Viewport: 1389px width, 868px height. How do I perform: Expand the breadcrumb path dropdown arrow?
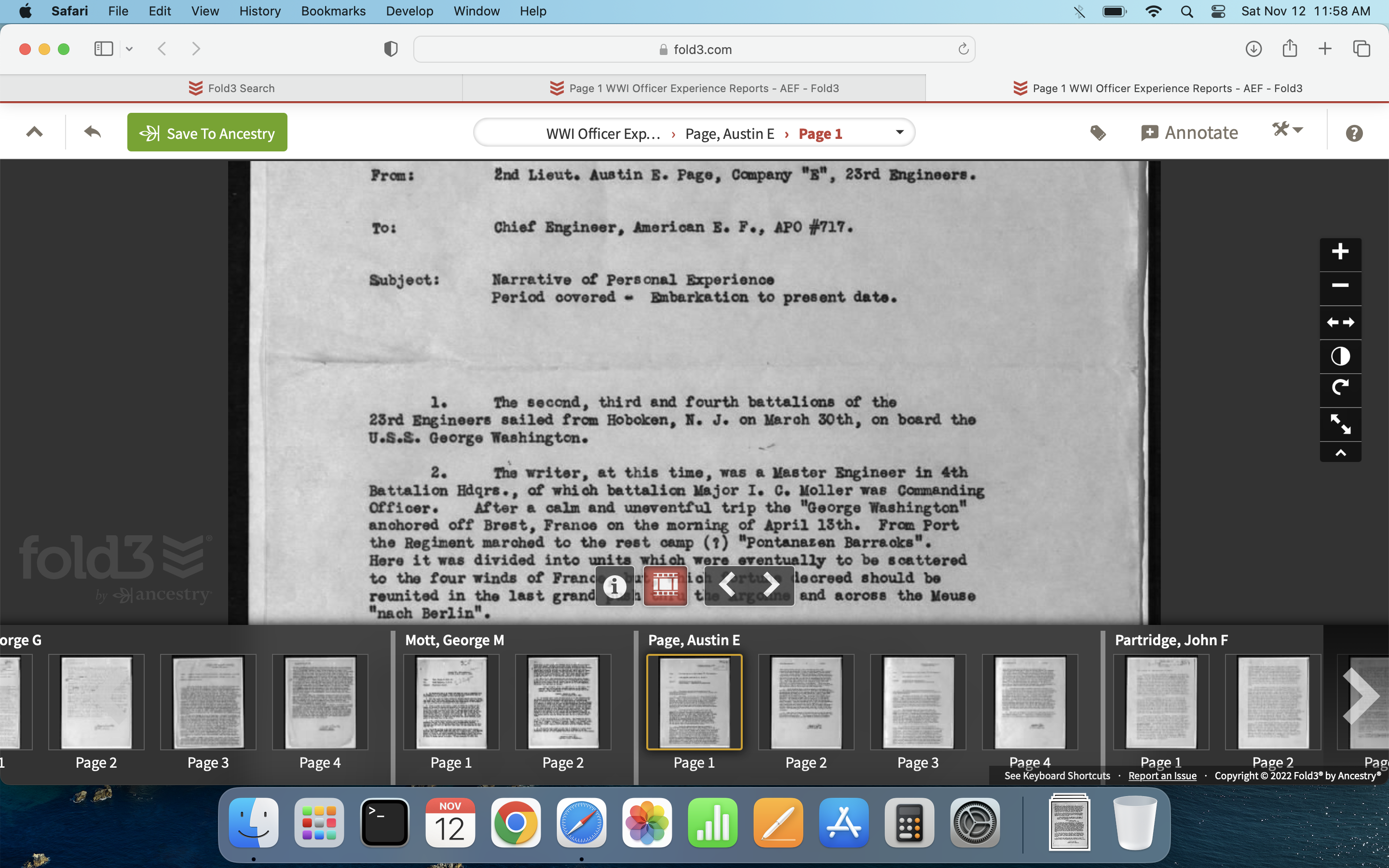[x=899, y=133]
